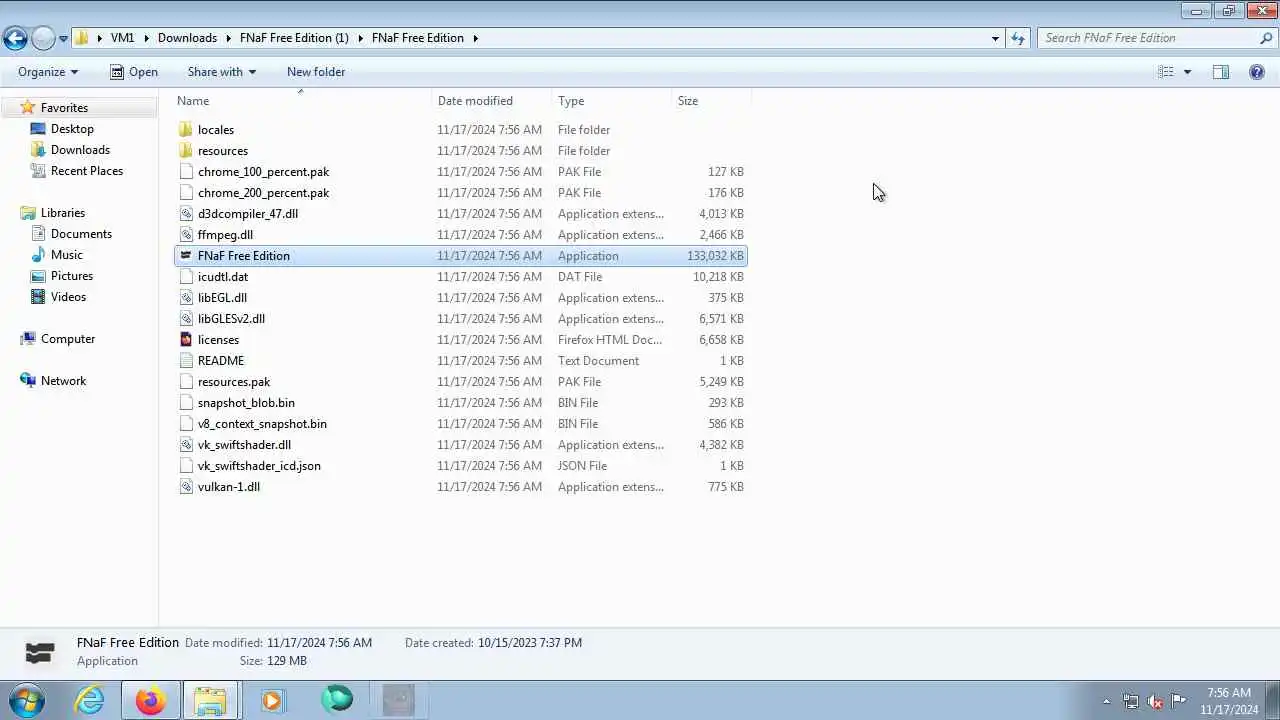The width and height of the screenshot is (1280, 720).
Task: Open Documents library in navigation pane
Action: click(81, 234)
